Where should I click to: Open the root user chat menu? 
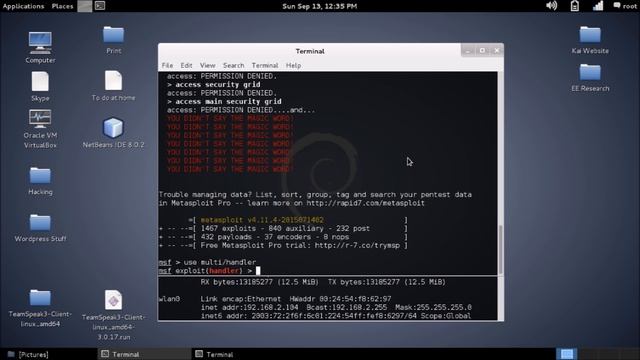(625, 6)
